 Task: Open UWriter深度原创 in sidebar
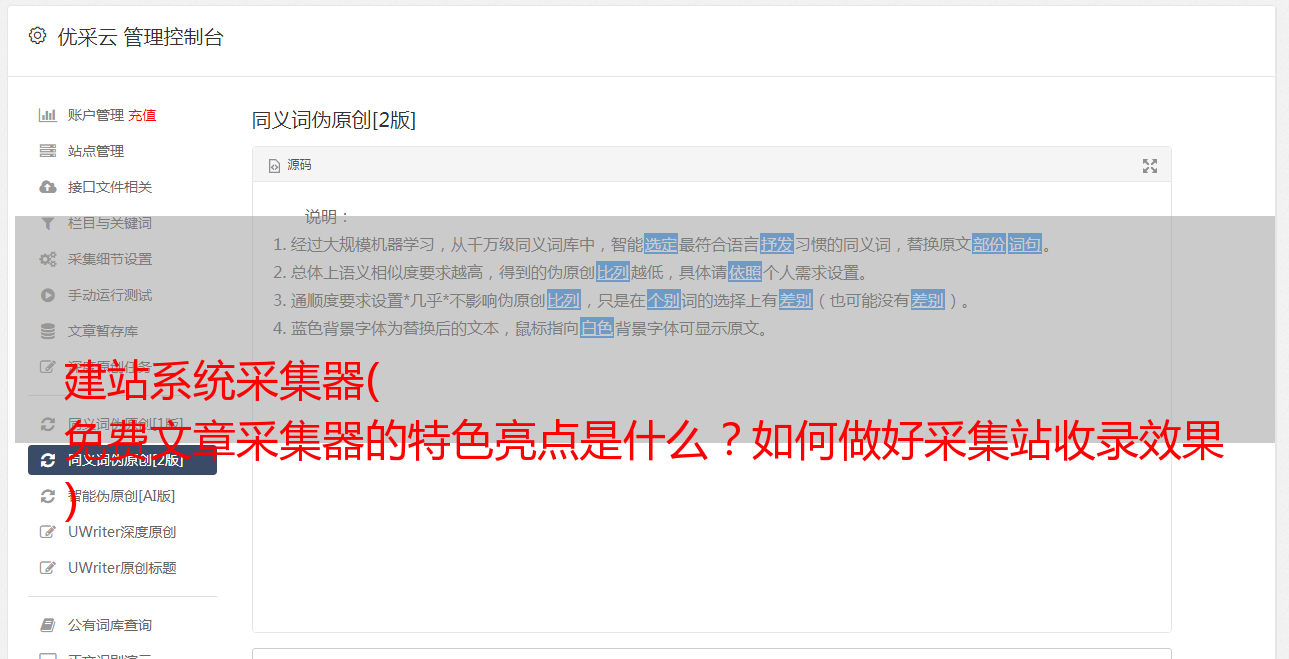click(x=122, y=532)
